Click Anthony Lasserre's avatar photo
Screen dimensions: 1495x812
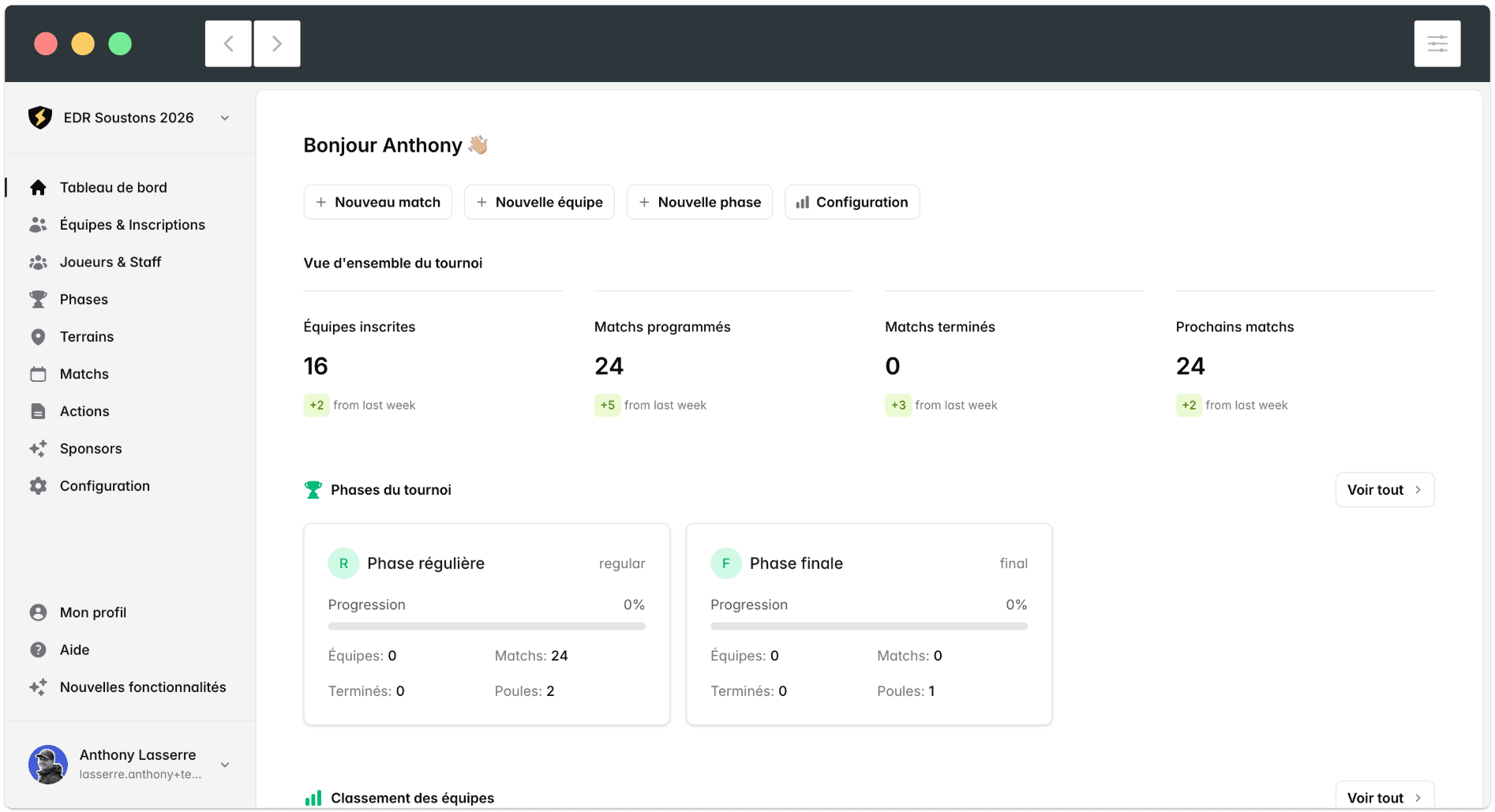pyautogui.click(x=48, y=765)
